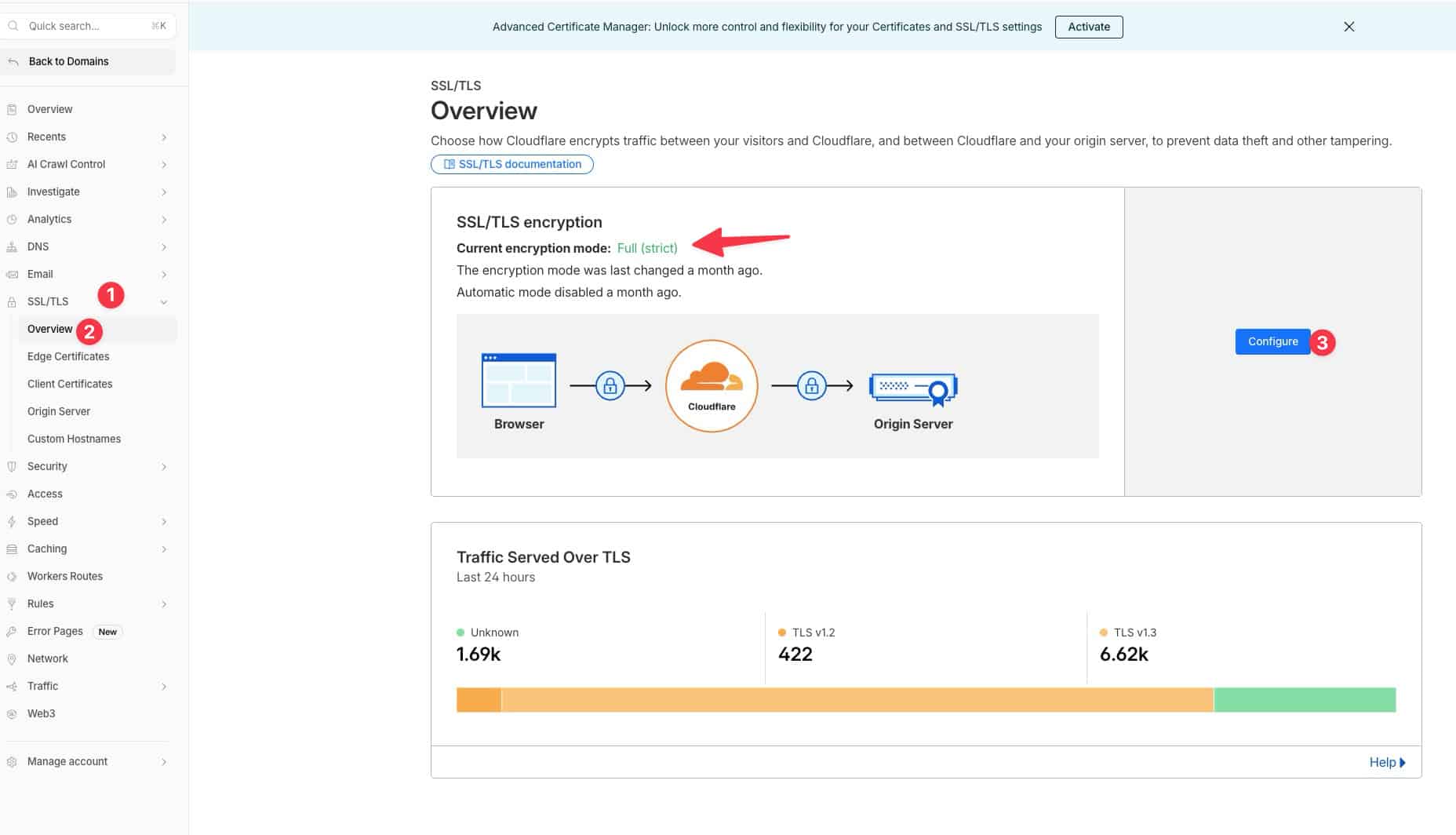The image size is (1456, 835).
Task: Open Edge Certificates page
Action: tap(68, 356)
